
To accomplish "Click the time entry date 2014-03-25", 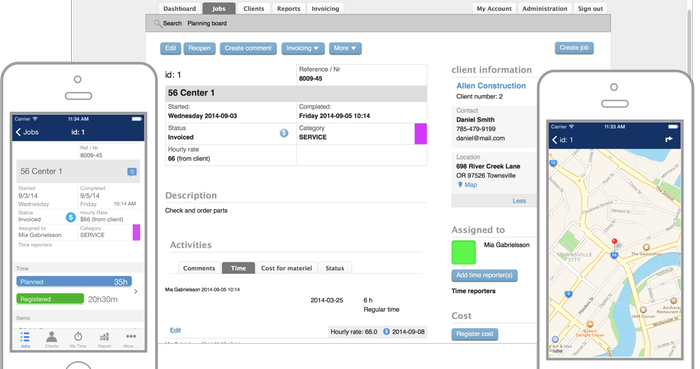I will click(x=327, y=300).
